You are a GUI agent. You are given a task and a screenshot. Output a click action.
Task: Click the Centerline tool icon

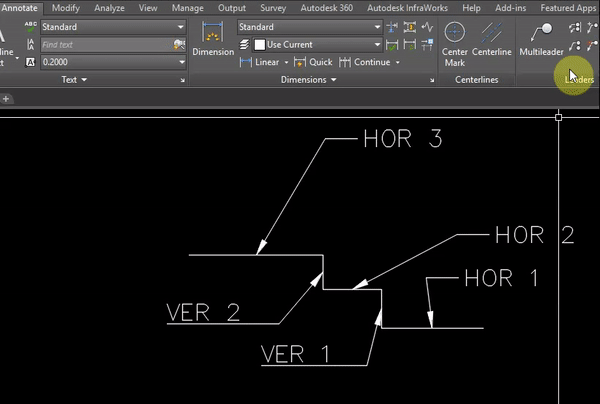[x=491, y=33]
